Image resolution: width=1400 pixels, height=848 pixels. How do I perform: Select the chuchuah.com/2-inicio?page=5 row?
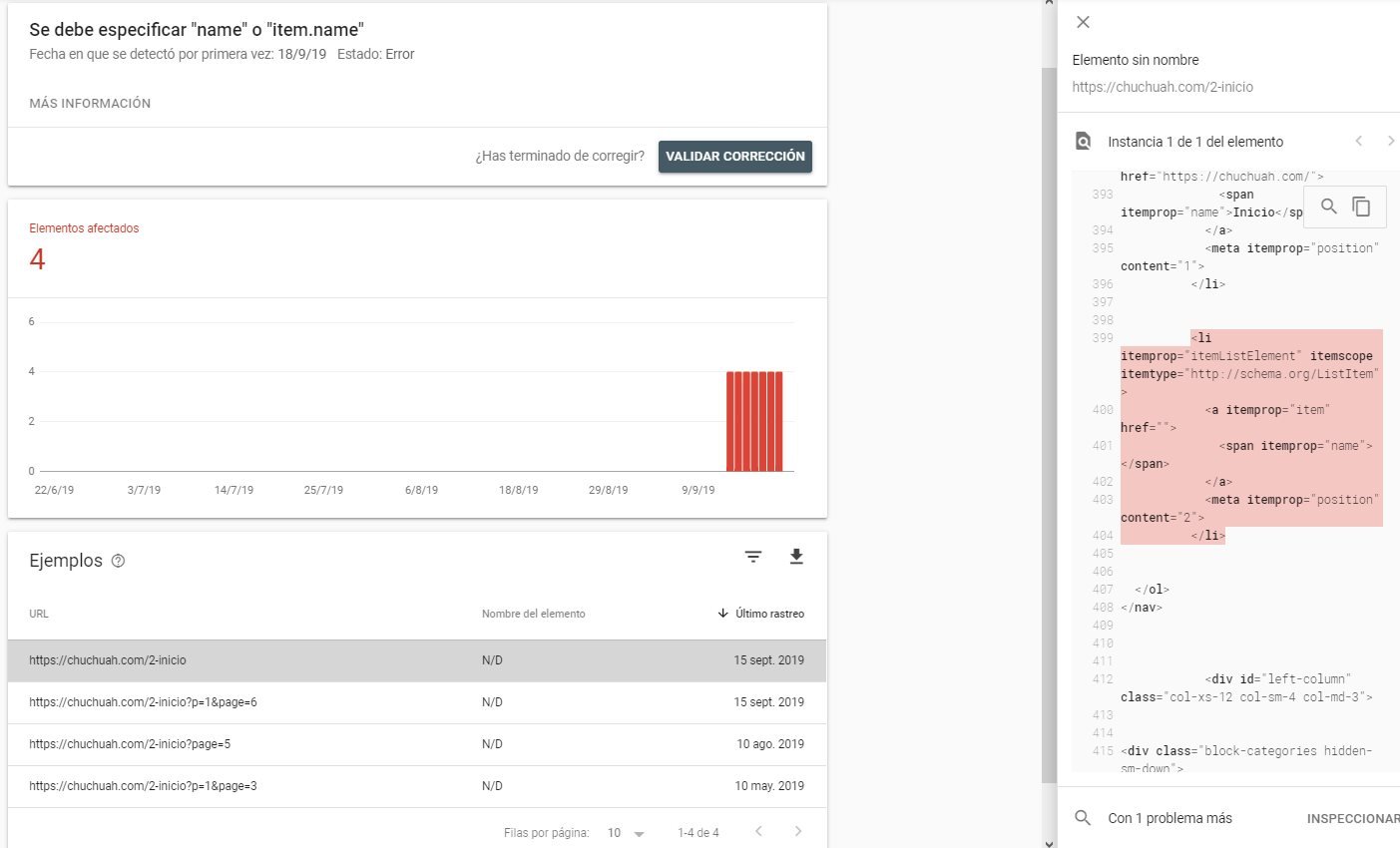pos(417,744)
